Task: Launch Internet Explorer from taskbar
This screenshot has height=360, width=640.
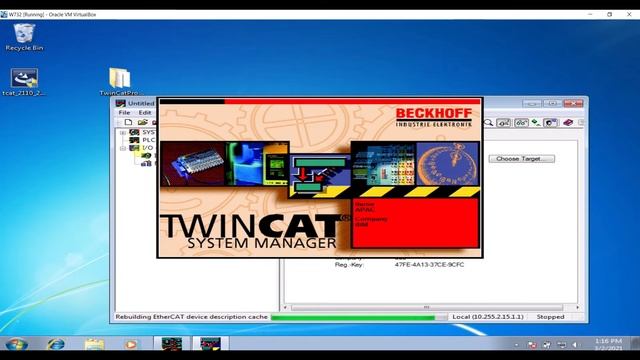Action: (x=56, y=344)
